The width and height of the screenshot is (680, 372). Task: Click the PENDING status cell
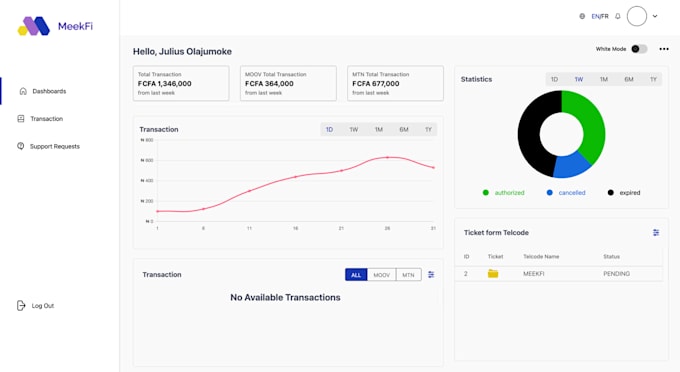617,274
